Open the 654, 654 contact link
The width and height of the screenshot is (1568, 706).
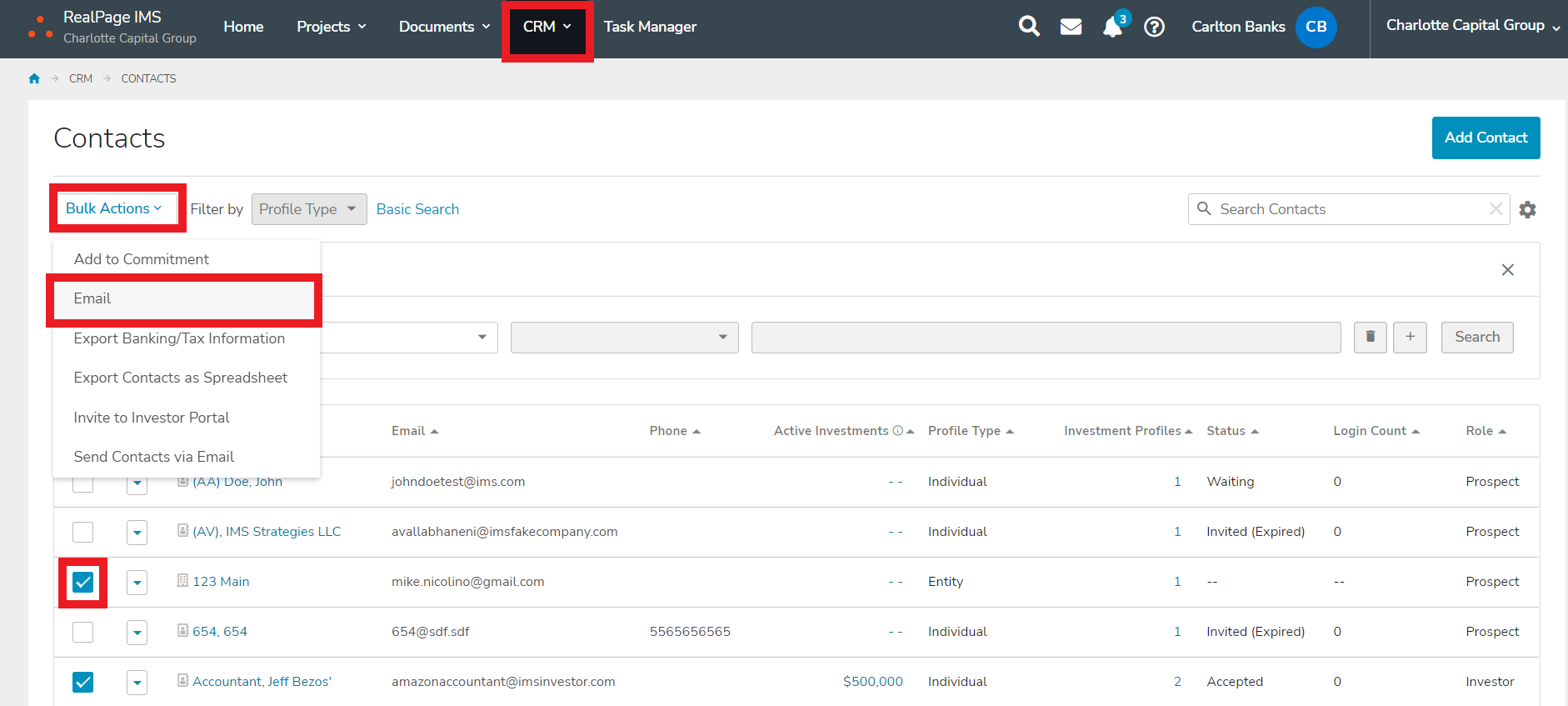point(220,631)
